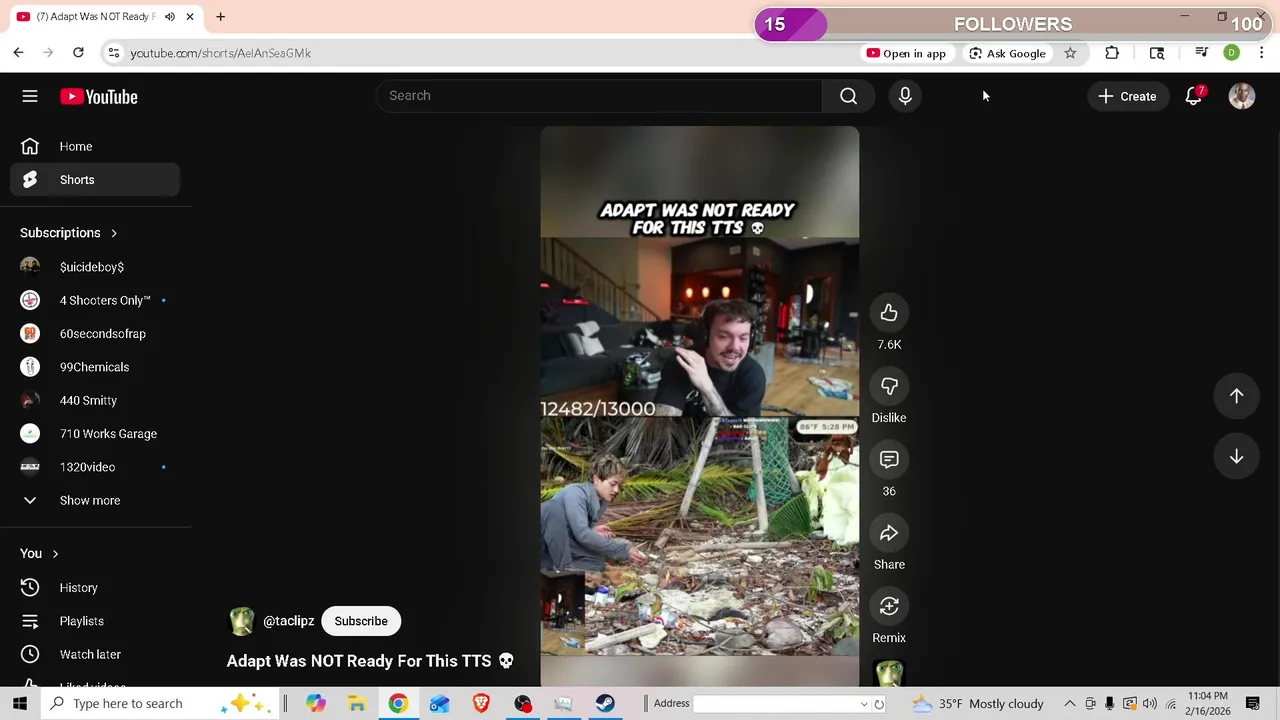Open the @taclipz channel link

pyautogui.click(x=288, y=621)
